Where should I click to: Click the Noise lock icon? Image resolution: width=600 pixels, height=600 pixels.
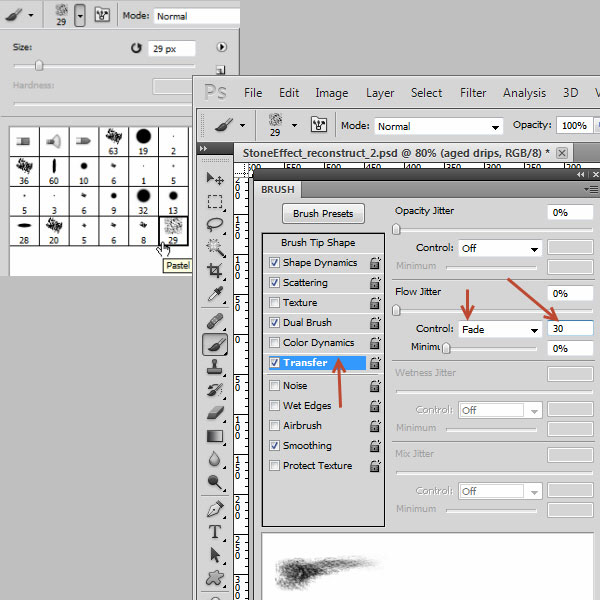point(375,386)
